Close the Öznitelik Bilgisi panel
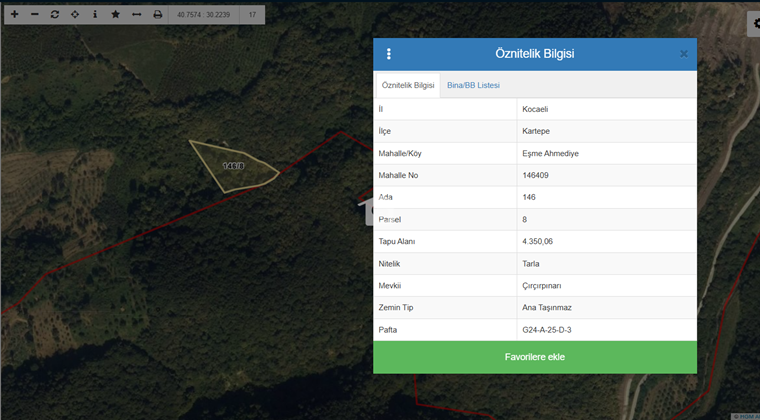 684,54
